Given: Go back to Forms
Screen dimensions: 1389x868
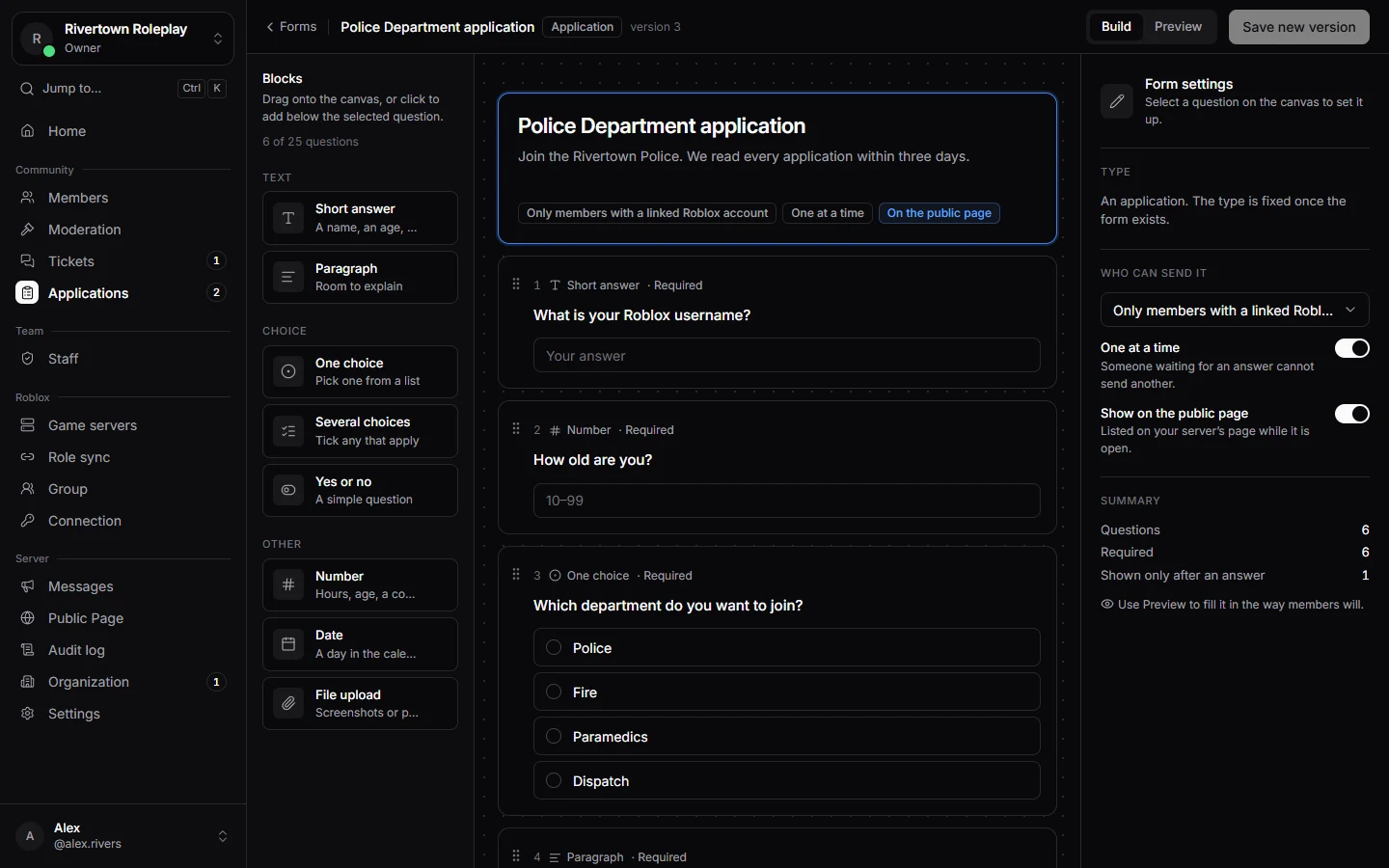Looking at the screenshot, I should (x=290, y=27).
